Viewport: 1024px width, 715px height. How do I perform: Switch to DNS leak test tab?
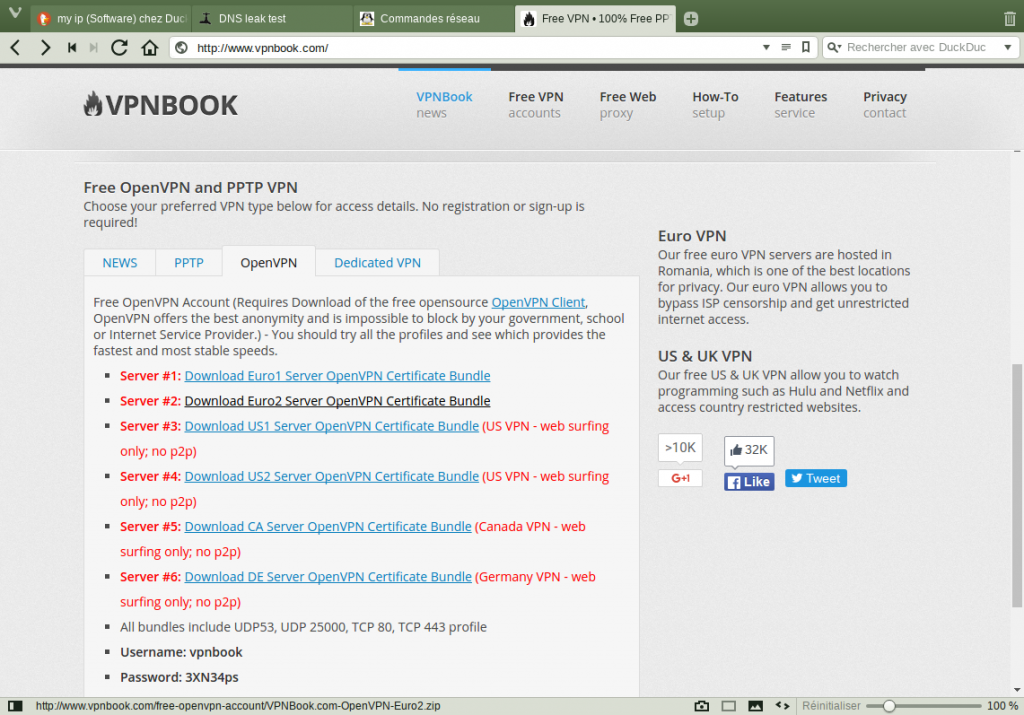click(x=273, y=19)
